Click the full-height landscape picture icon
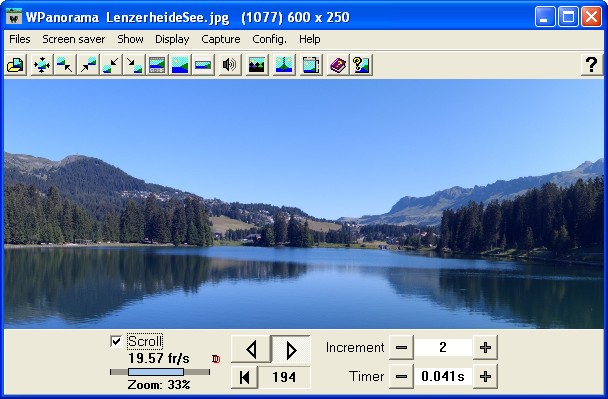 tap(180, 65)
